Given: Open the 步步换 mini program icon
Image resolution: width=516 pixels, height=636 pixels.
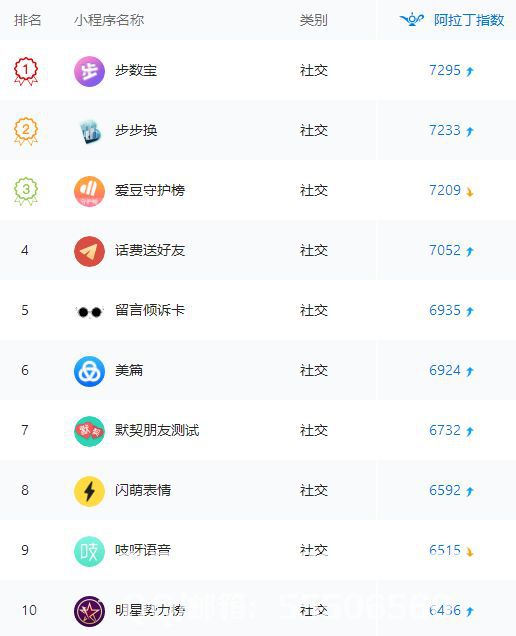Looking at the screenshot, I should (x=89, y=131).
